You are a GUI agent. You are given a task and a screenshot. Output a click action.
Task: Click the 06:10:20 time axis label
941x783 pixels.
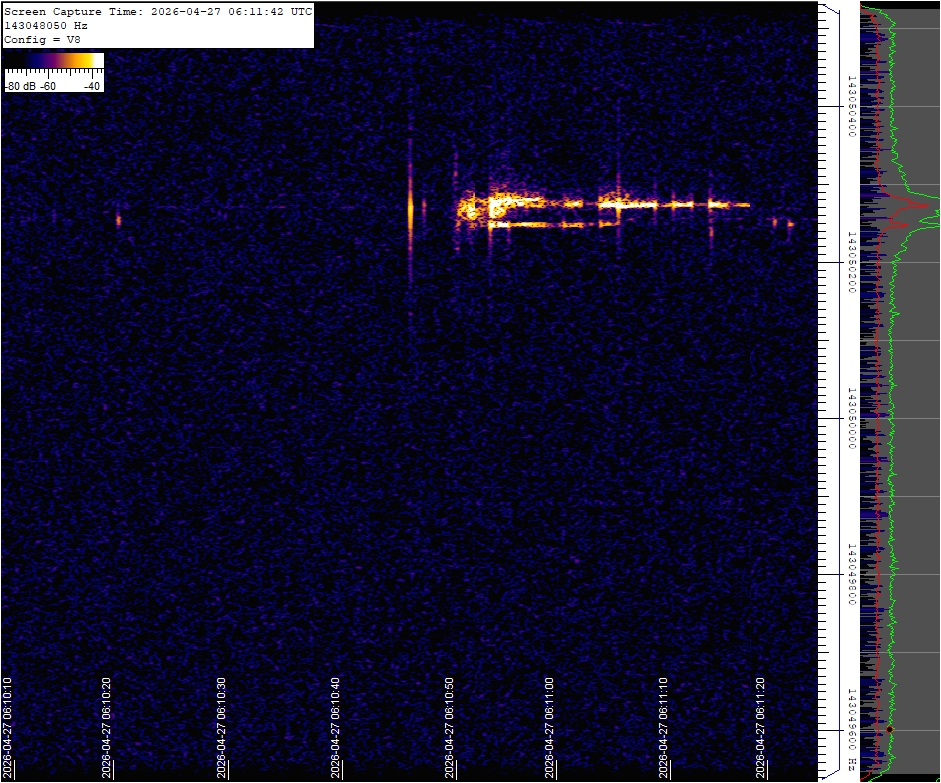(107, 727)
